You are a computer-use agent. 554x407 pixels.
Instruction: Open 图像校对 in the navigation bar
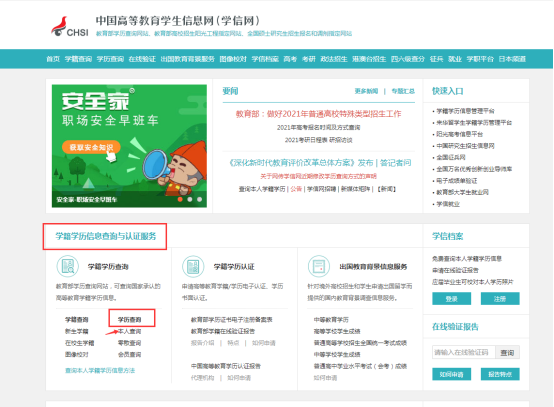click(x=233, y=59)
